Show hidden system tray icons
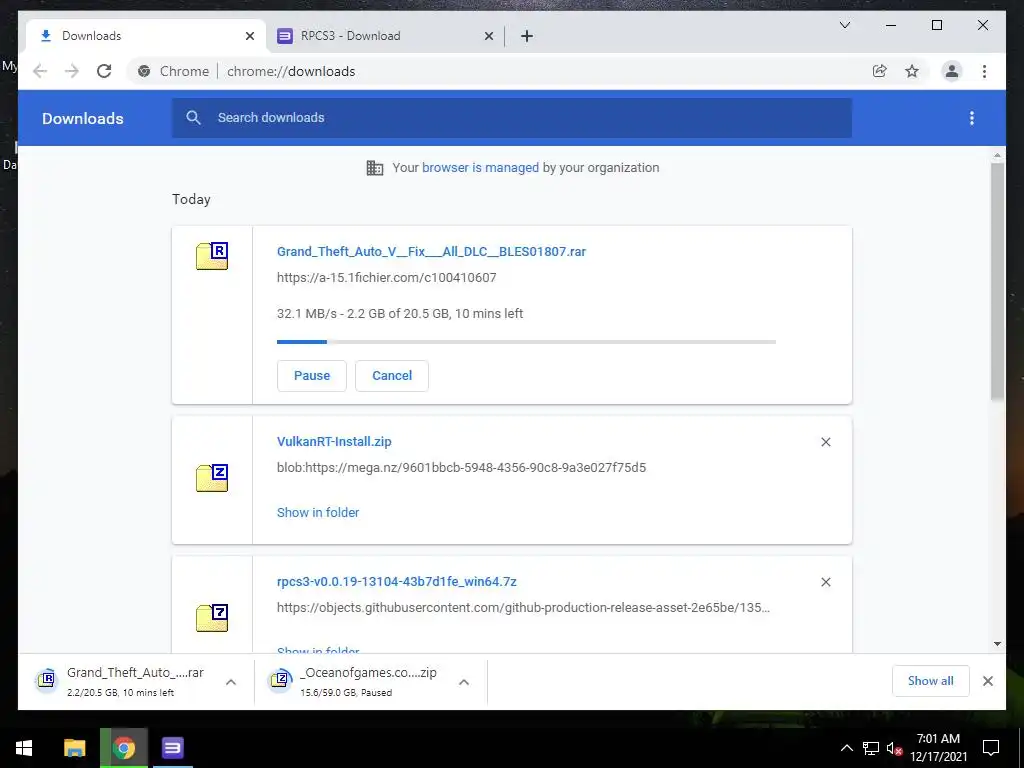This screenshot has height=768, width=1024. coord(846,748)
